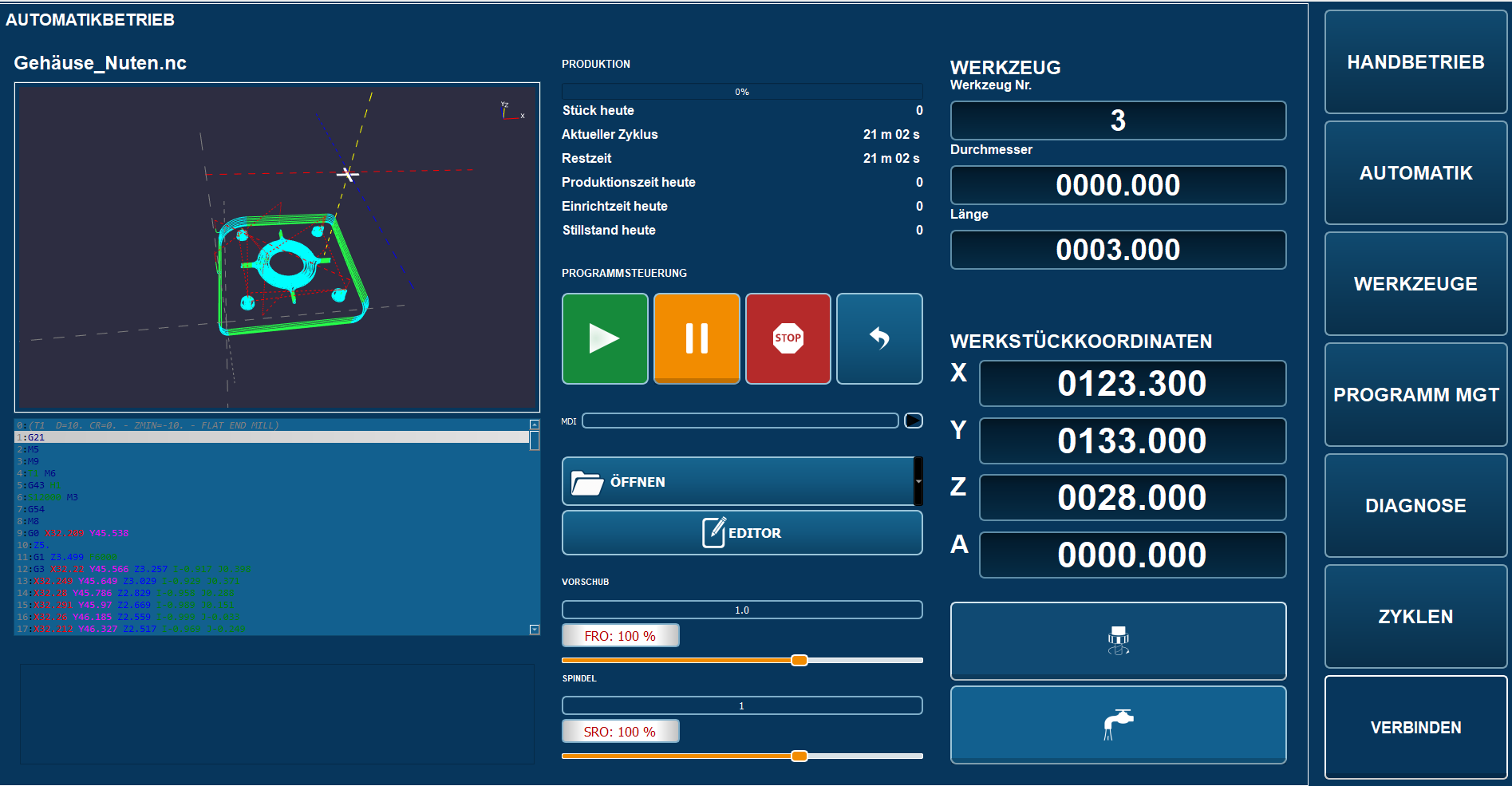
Task: Click the VERBINDEN button
Action: (x=1415, y=728)
